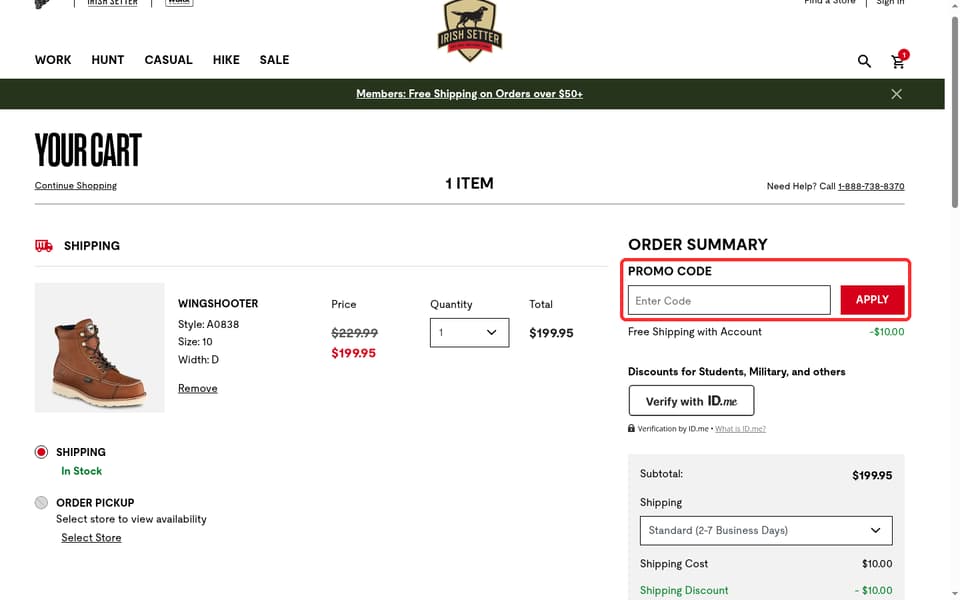Click the Size: 10 text
960x600 pixels.
click(x=195, y=342)
